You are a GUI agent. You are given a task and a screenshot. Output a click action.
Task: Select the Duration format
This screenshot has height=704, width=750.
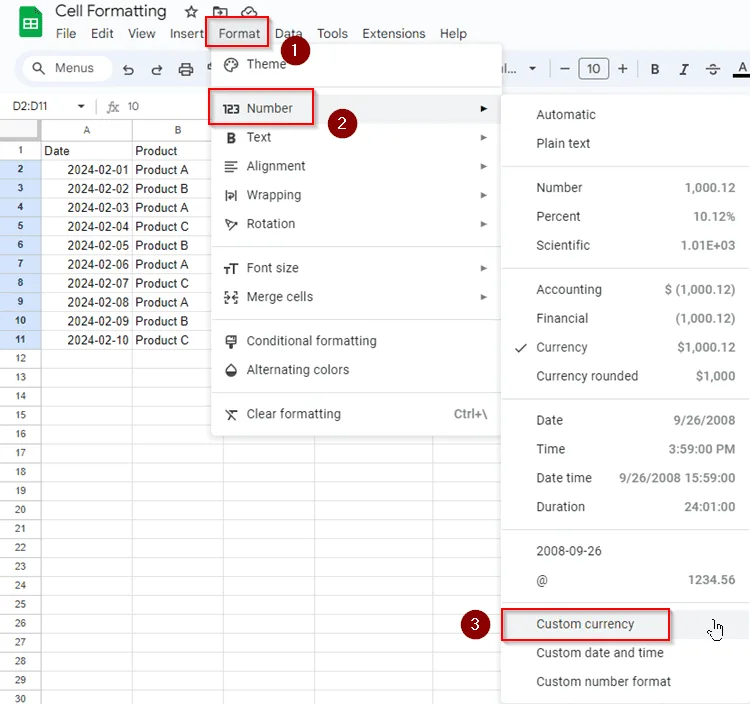[626, 506]
